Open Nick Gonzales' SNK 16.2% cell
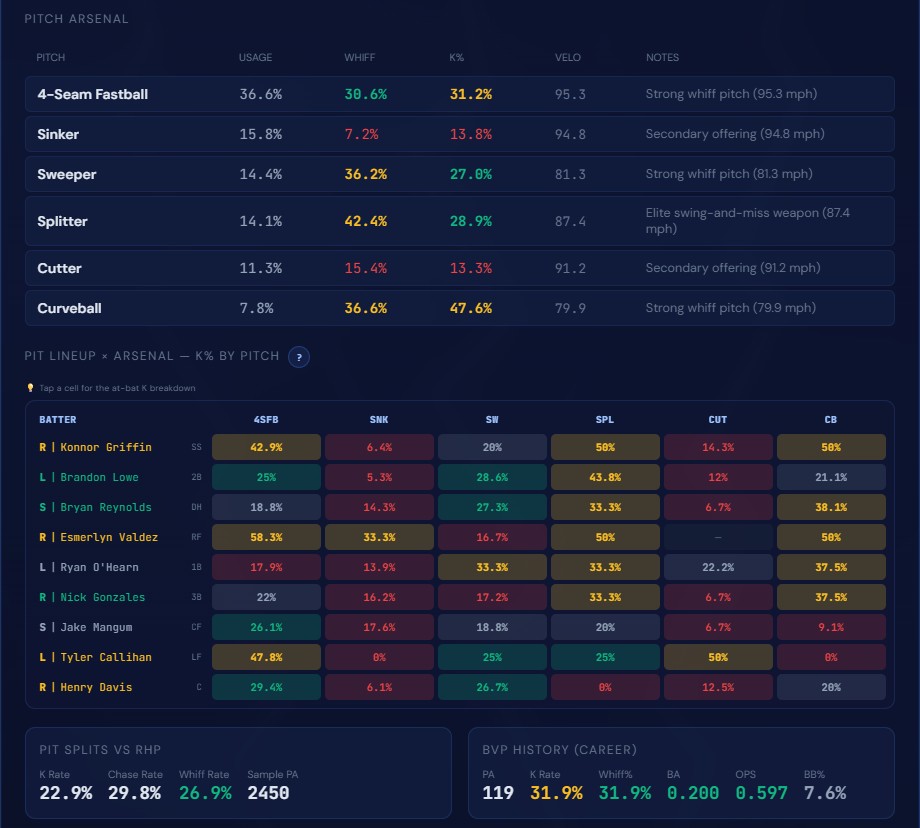Screen dimensions: 920x828 pyautogui.click(x=379, y=597)
